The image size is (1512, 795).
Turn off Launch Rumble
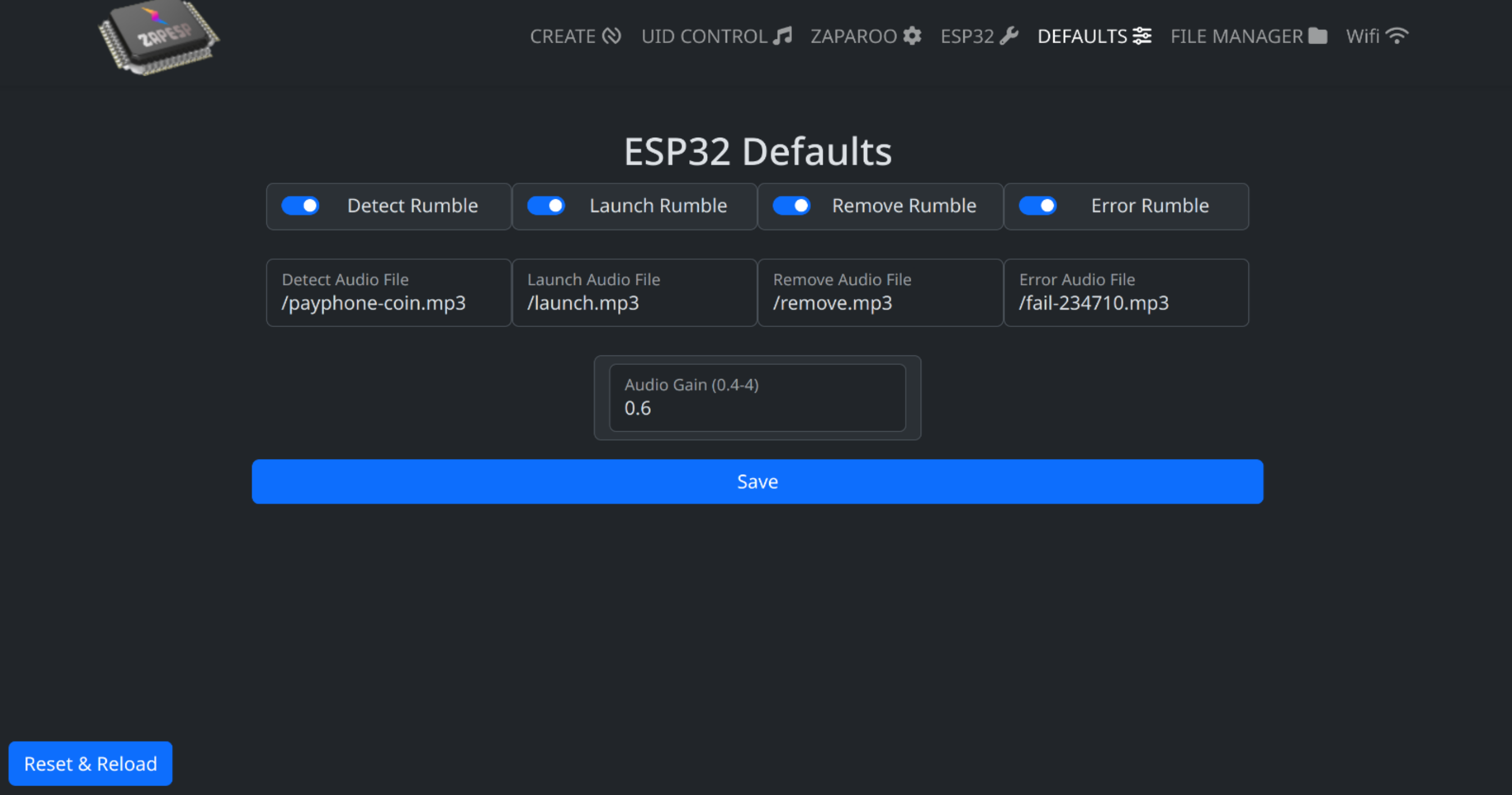click(547, 206)
